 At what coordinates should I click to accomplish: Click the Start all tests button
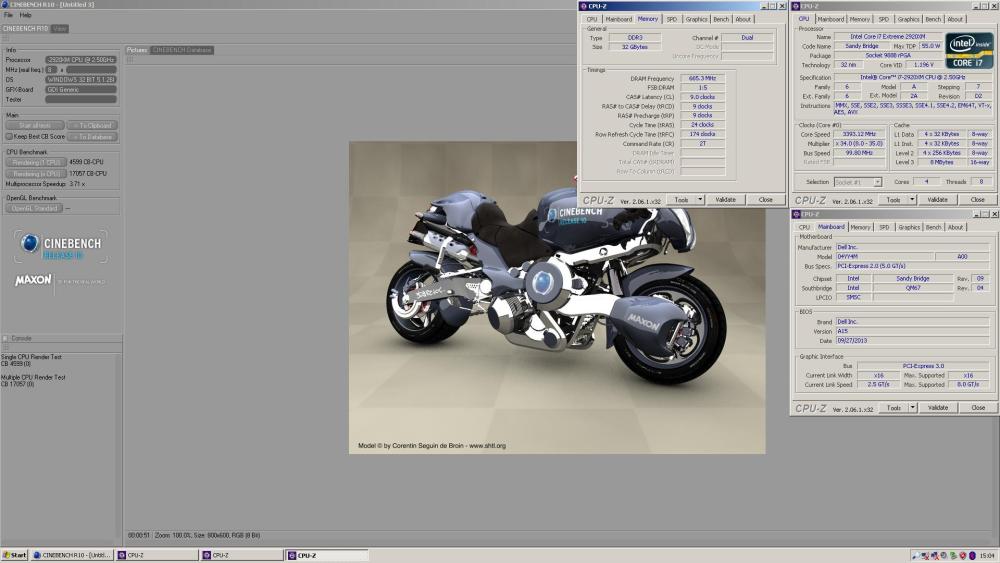34,126
